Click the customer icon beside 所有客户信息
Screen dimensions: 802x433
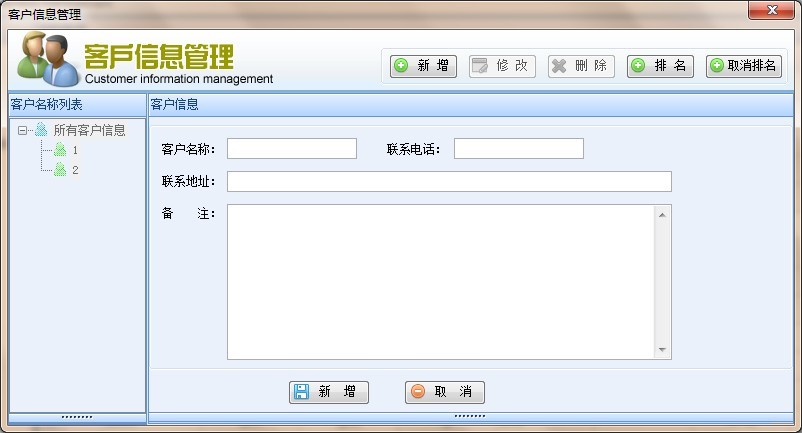(41, 130)
